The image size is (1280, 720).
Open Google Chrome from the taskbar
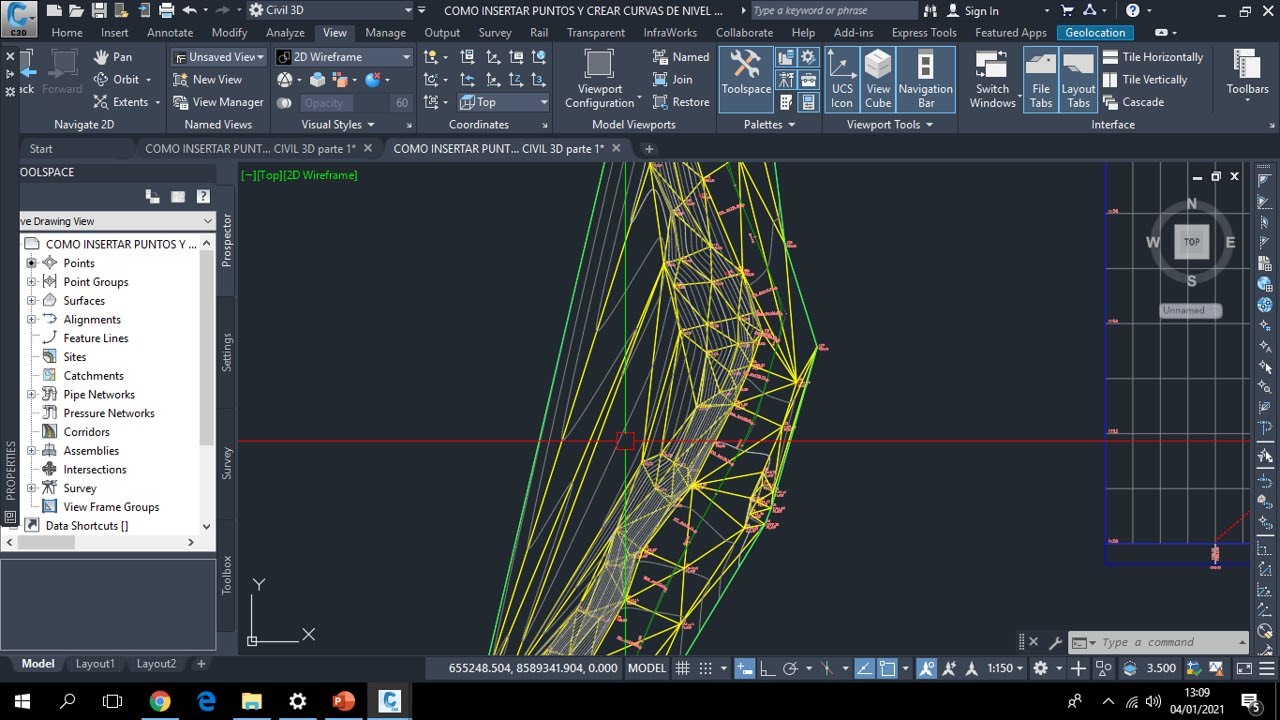click(160, 701)
